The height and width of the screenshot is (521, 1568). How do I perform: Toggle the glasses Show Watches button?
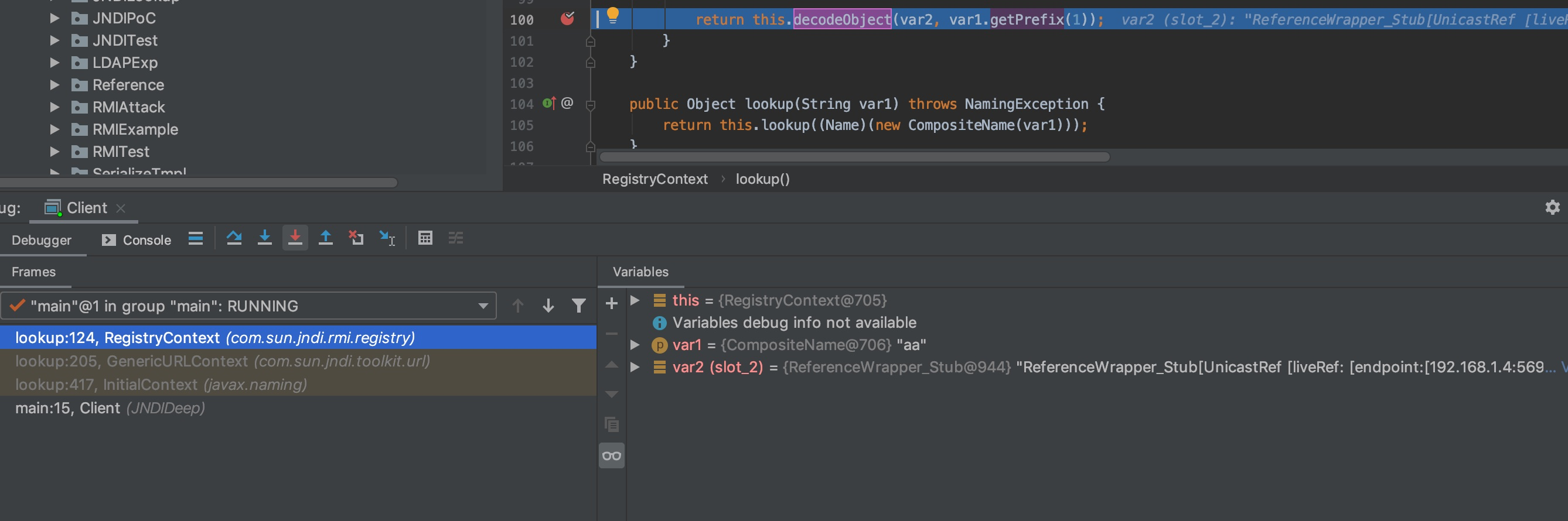(612, 456)
